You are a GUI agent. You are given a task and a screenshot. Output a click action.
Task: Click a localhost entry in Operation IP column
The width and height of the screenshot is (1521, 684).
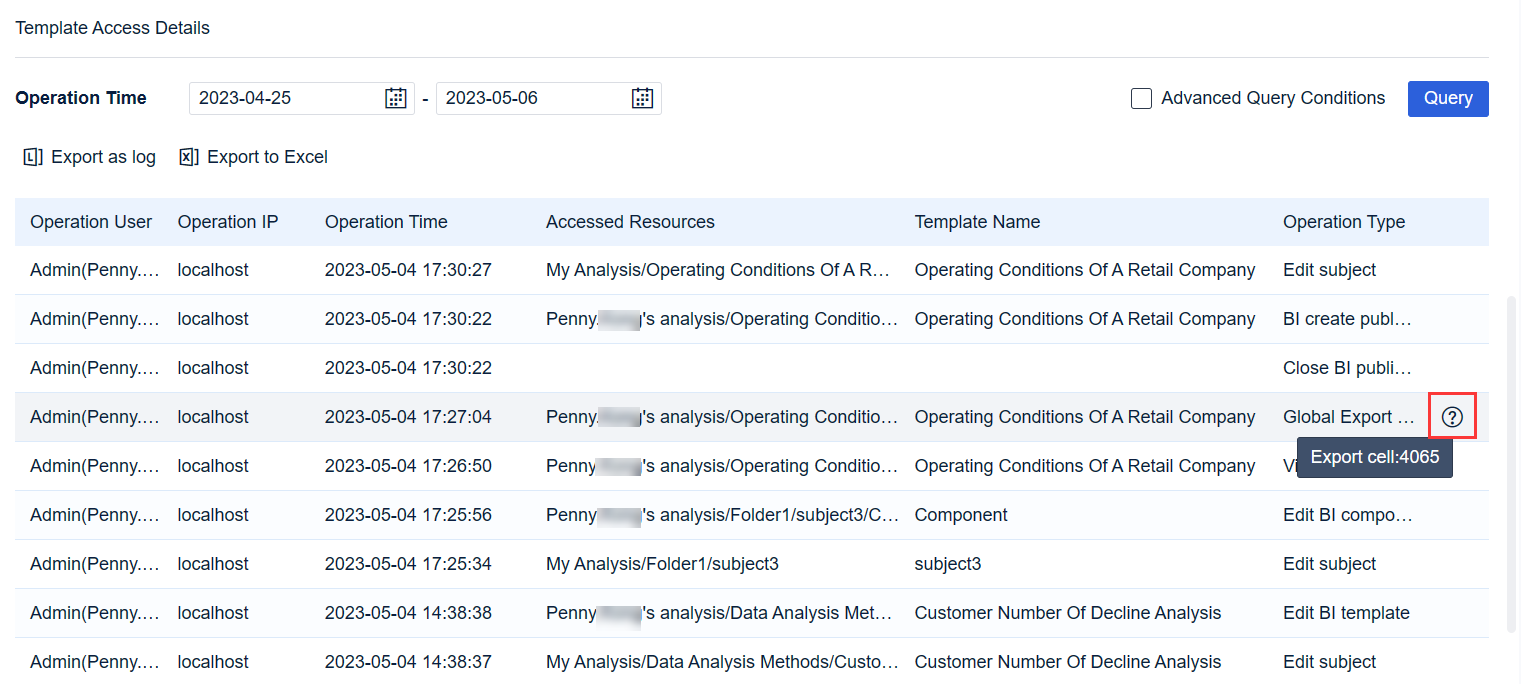point(213,269)
